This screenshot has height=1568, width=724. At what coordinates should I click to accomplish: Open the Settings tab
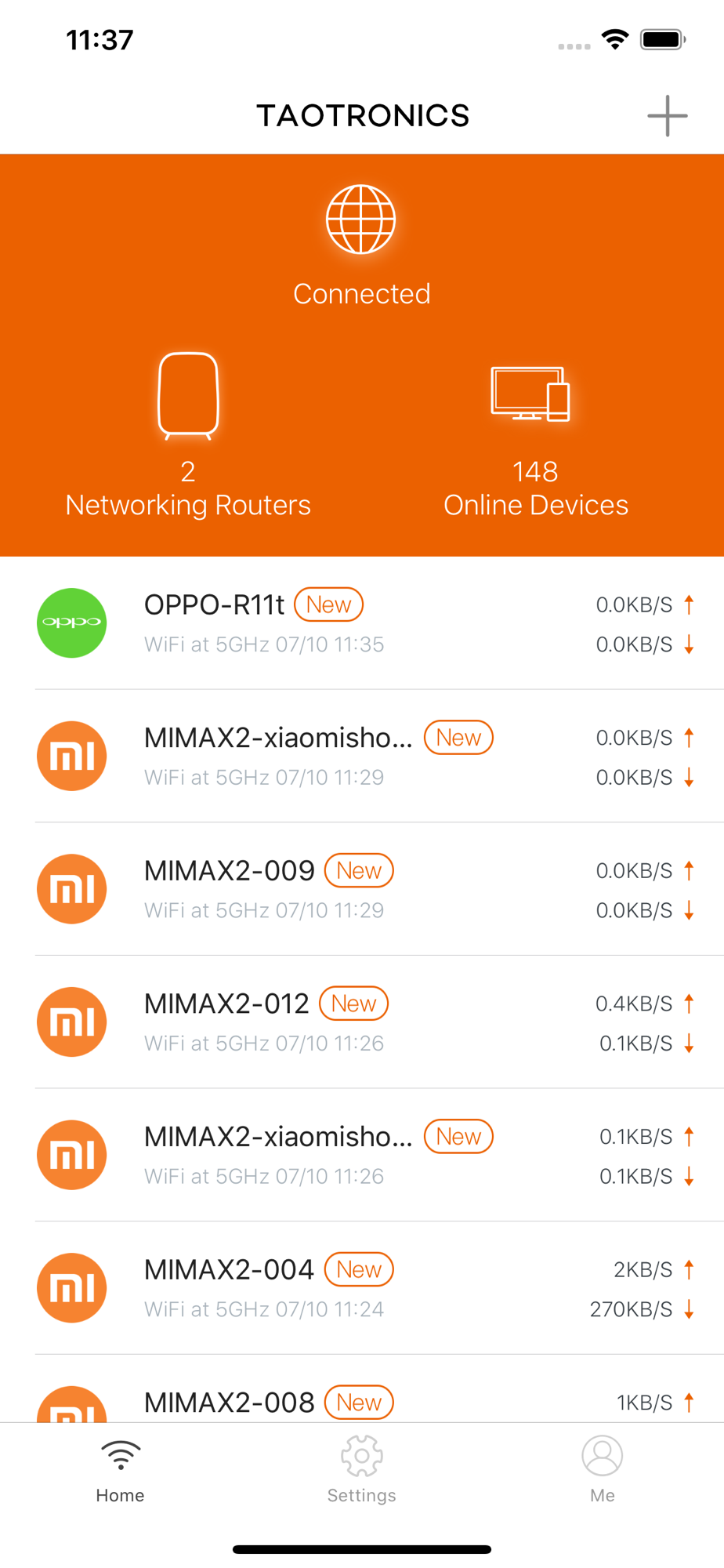361,1471
